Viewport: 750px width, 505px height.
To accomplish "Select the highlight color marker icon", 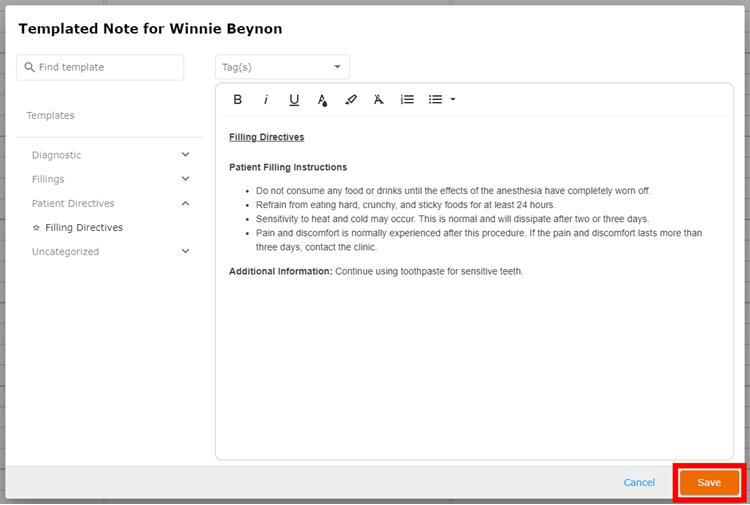I will (351, 99).
